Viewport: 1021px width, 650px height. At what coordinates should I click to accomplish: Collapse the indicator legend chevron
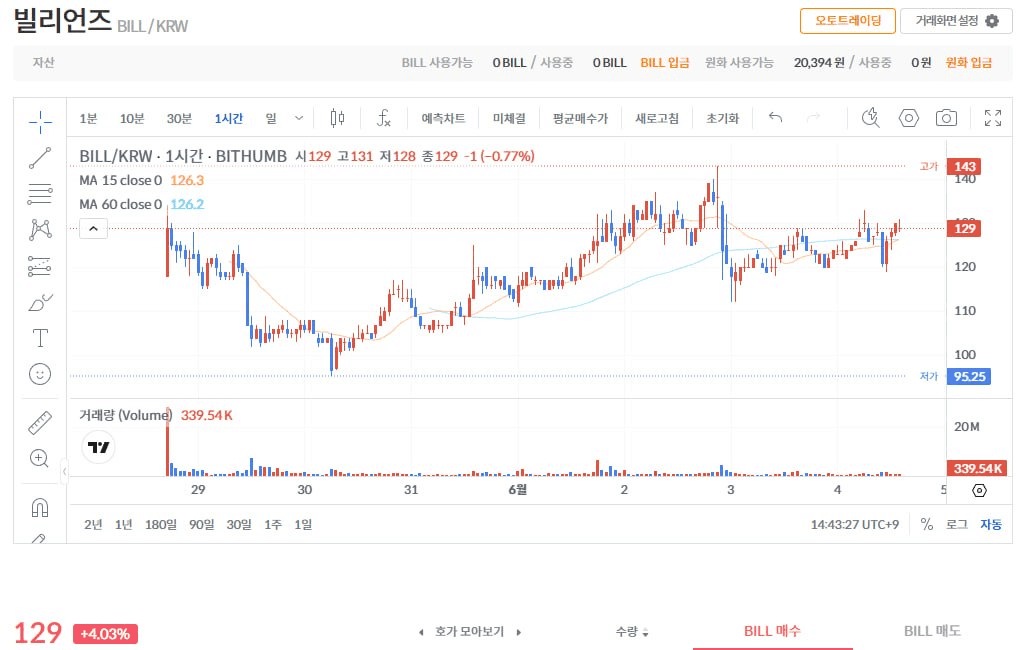pyautogui.click(x=94, y=229)
